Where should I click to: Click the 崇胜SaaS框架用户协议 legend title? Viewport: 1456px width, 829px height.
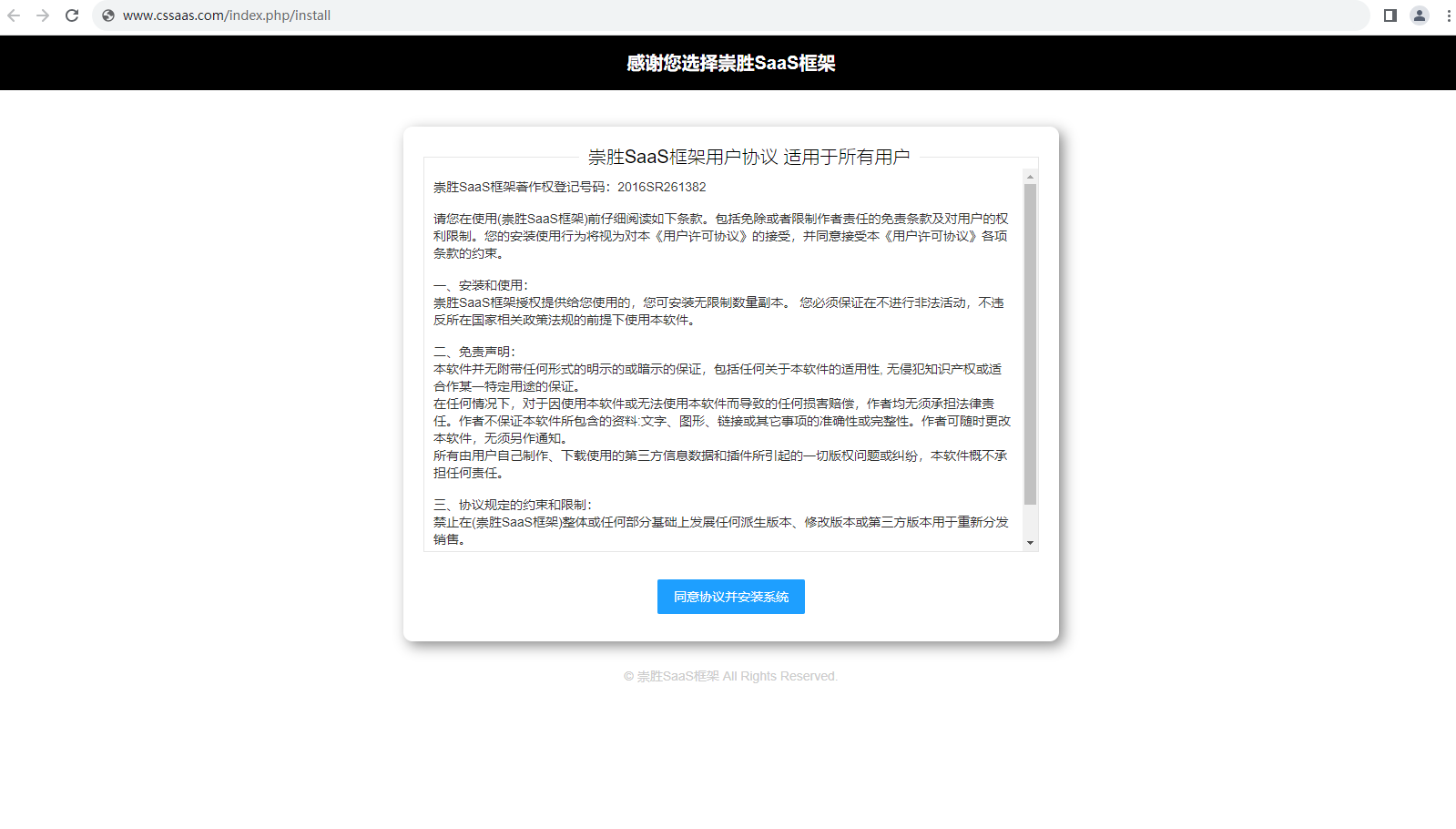point(748,158)
